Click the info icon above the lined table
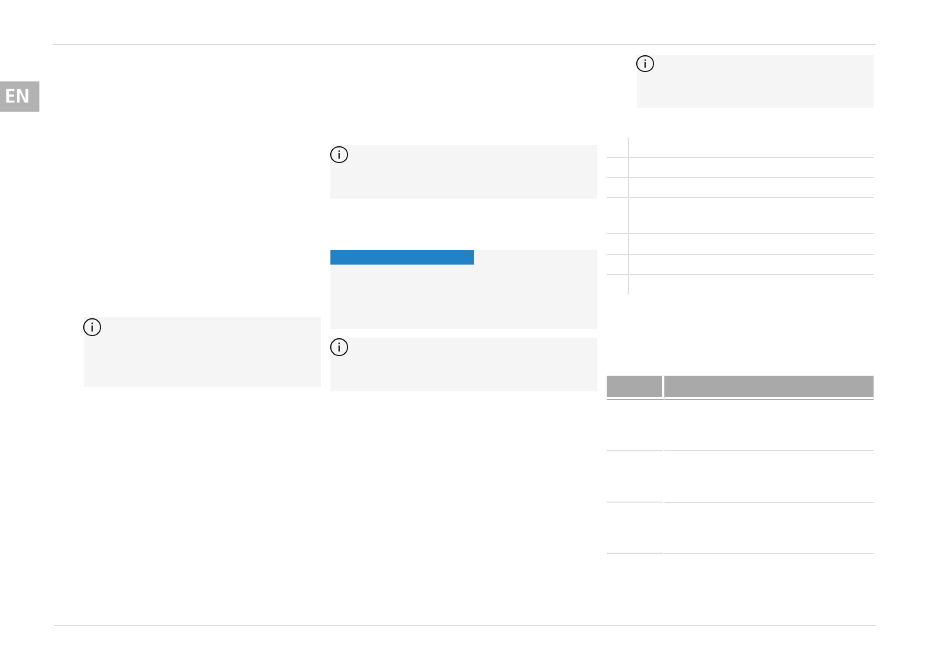This screenshot has height=670, width=950. 645,64
